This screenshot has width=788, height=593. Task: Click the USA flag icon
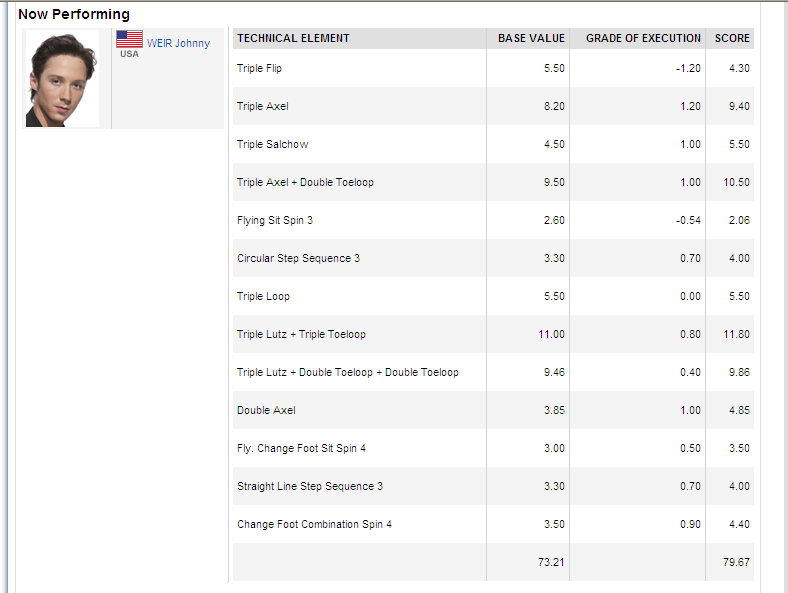[x=129, y=39]
